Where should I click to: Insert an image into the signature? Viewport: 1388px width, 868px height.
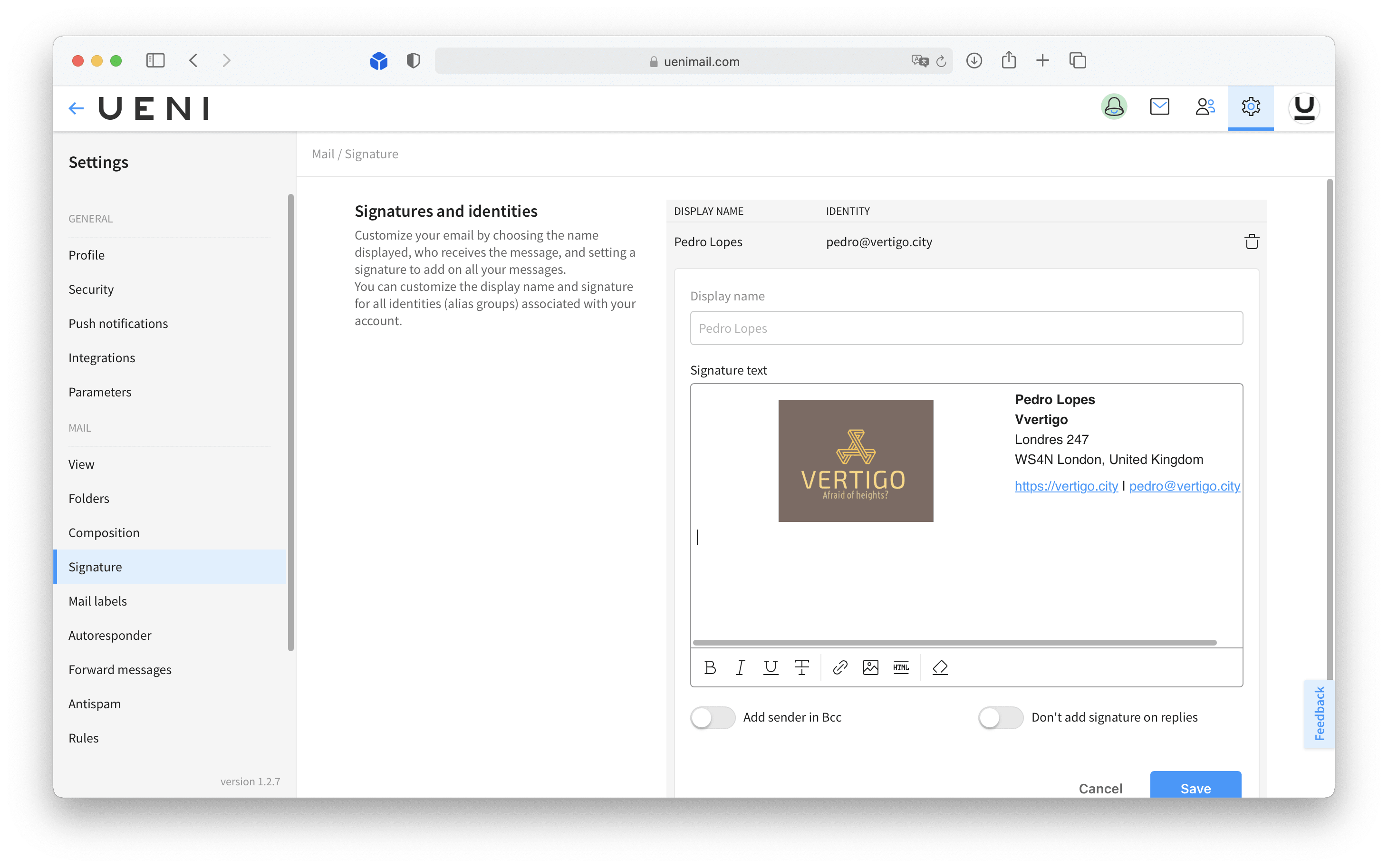coord(870,667)
